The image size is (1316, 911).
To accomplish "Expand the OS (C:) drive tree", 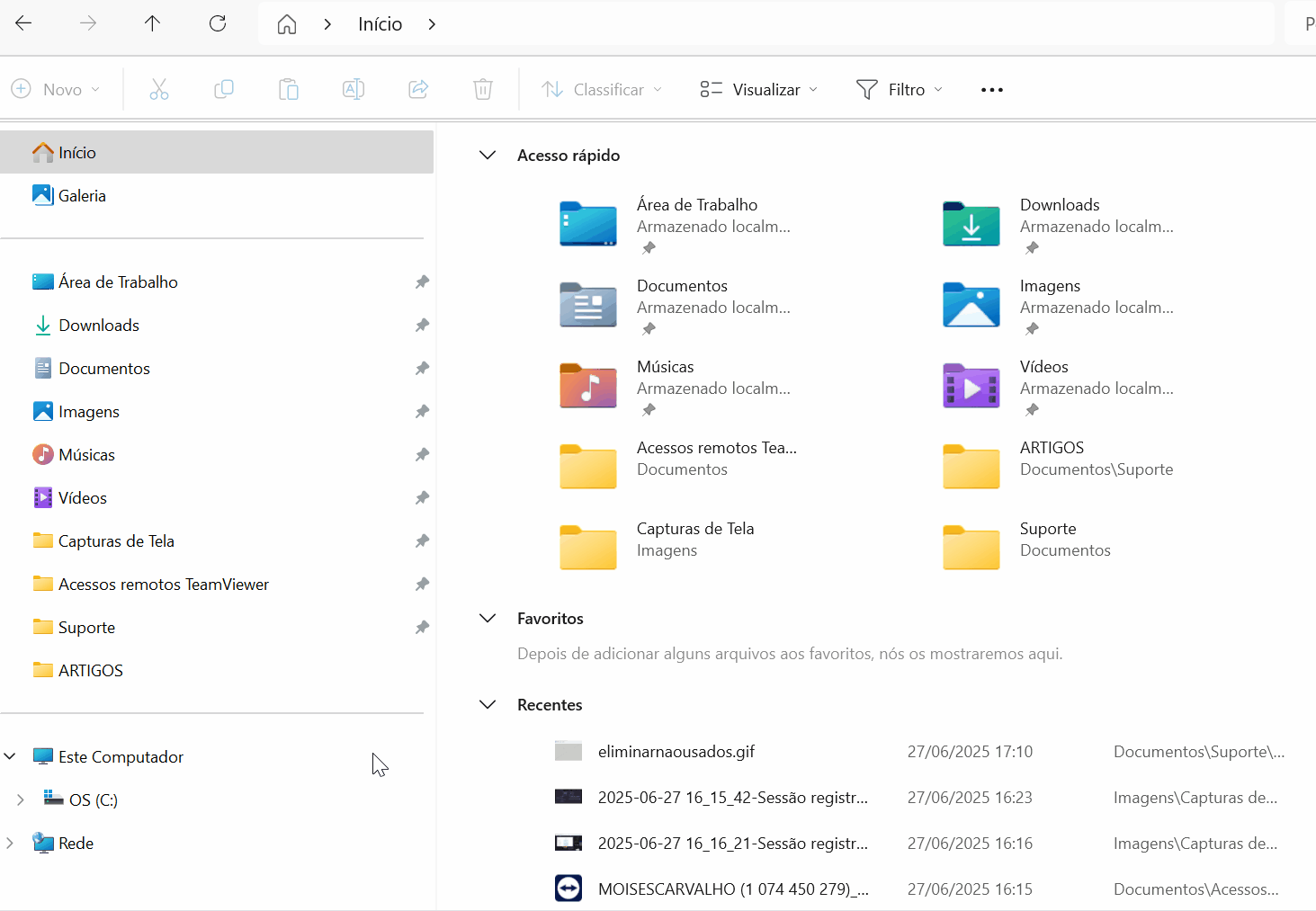I will pyautogui.click(x=21, y=800).
